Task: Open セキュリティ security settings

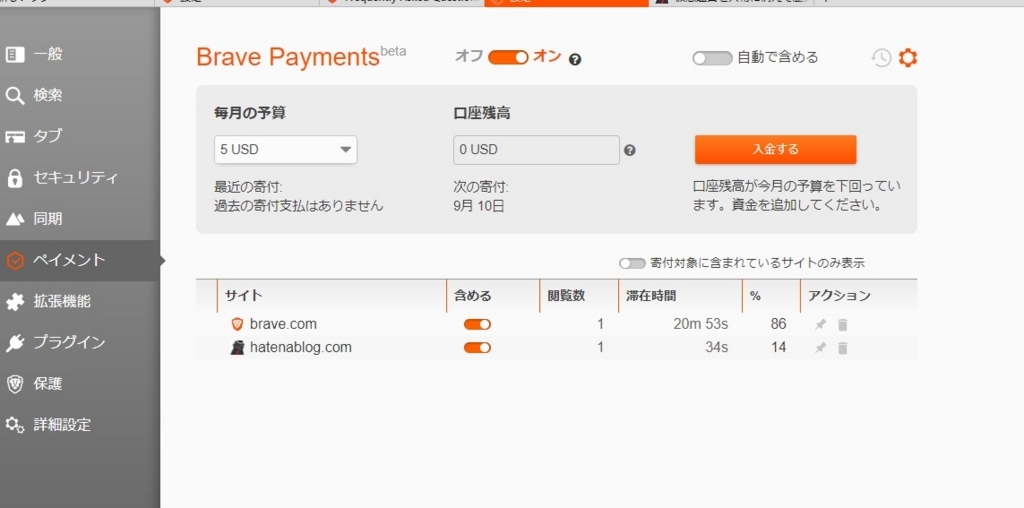Action: click(80, 178)
